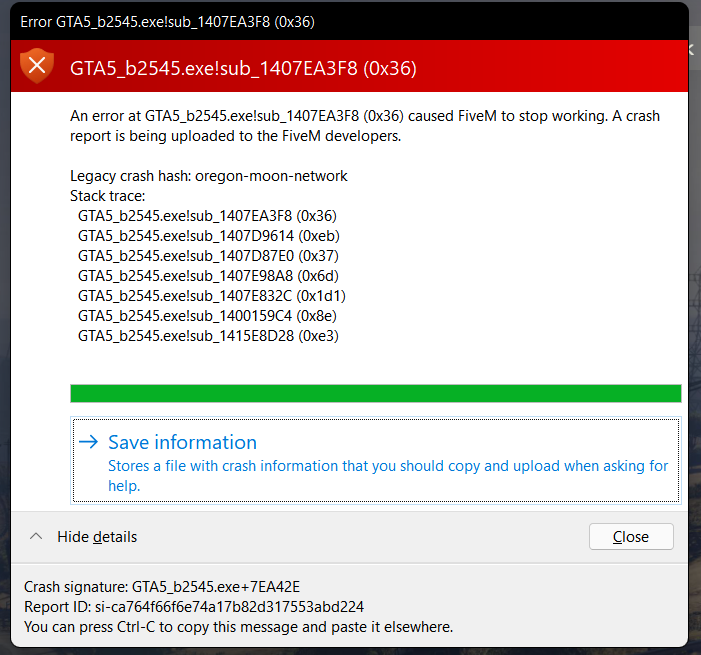701x655 pixels.
Task: Select the dialog title bar text
Action: pyautogui.click(x=168, y=22)
